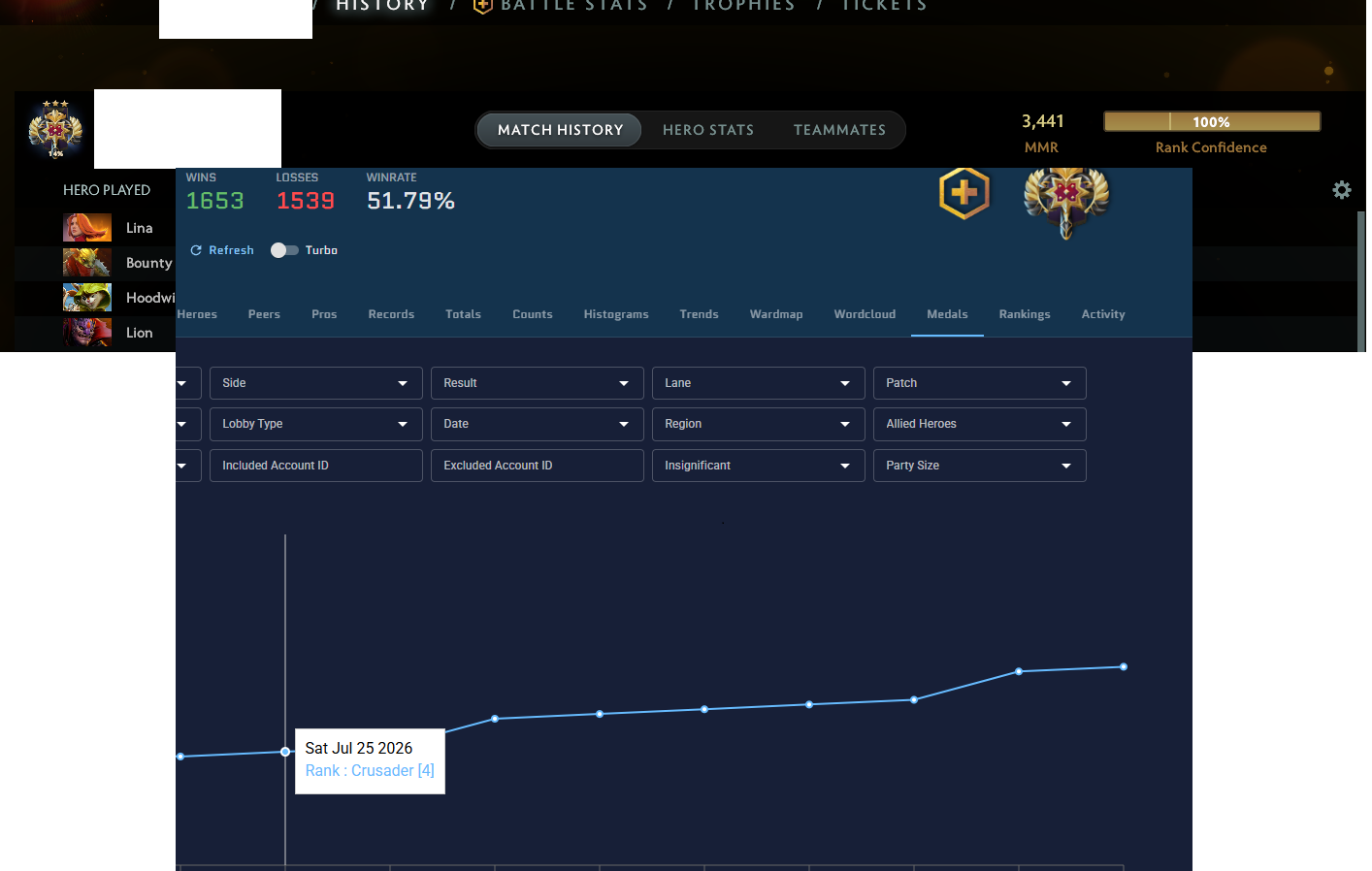Open the Battle Stats navigation item

pyautogui.click(x=573, y=6)
